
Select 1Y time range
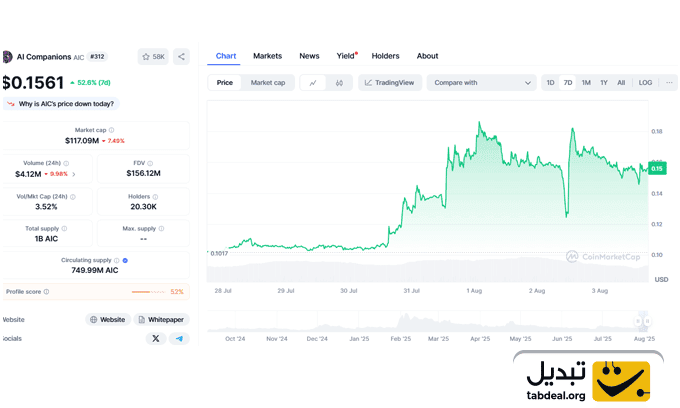coord(604,83)
